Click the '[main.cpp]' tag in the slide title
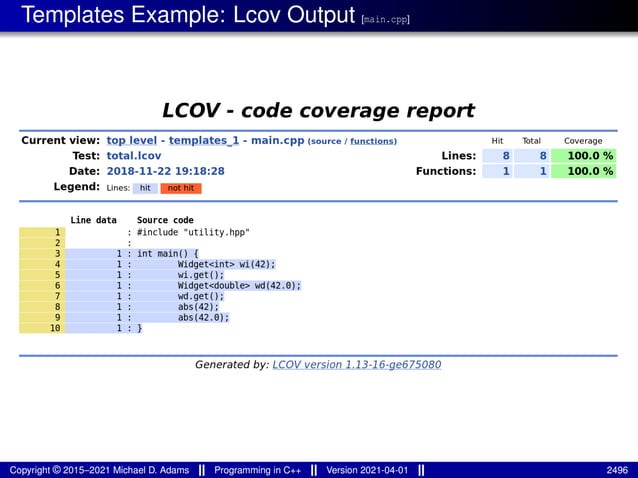 point(385,19)
